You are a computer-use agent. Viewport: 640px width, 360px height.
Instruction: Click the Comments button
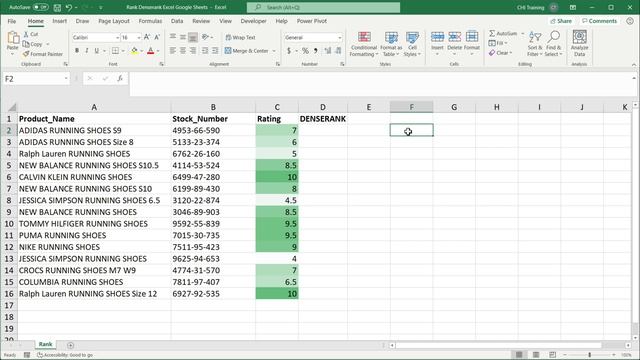(x=600, y=21)
